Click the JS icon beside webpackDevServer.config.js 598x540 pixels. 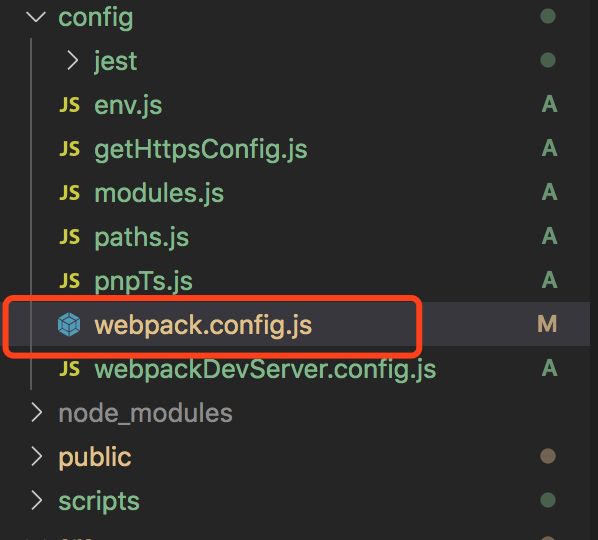(x=70, y=368)
